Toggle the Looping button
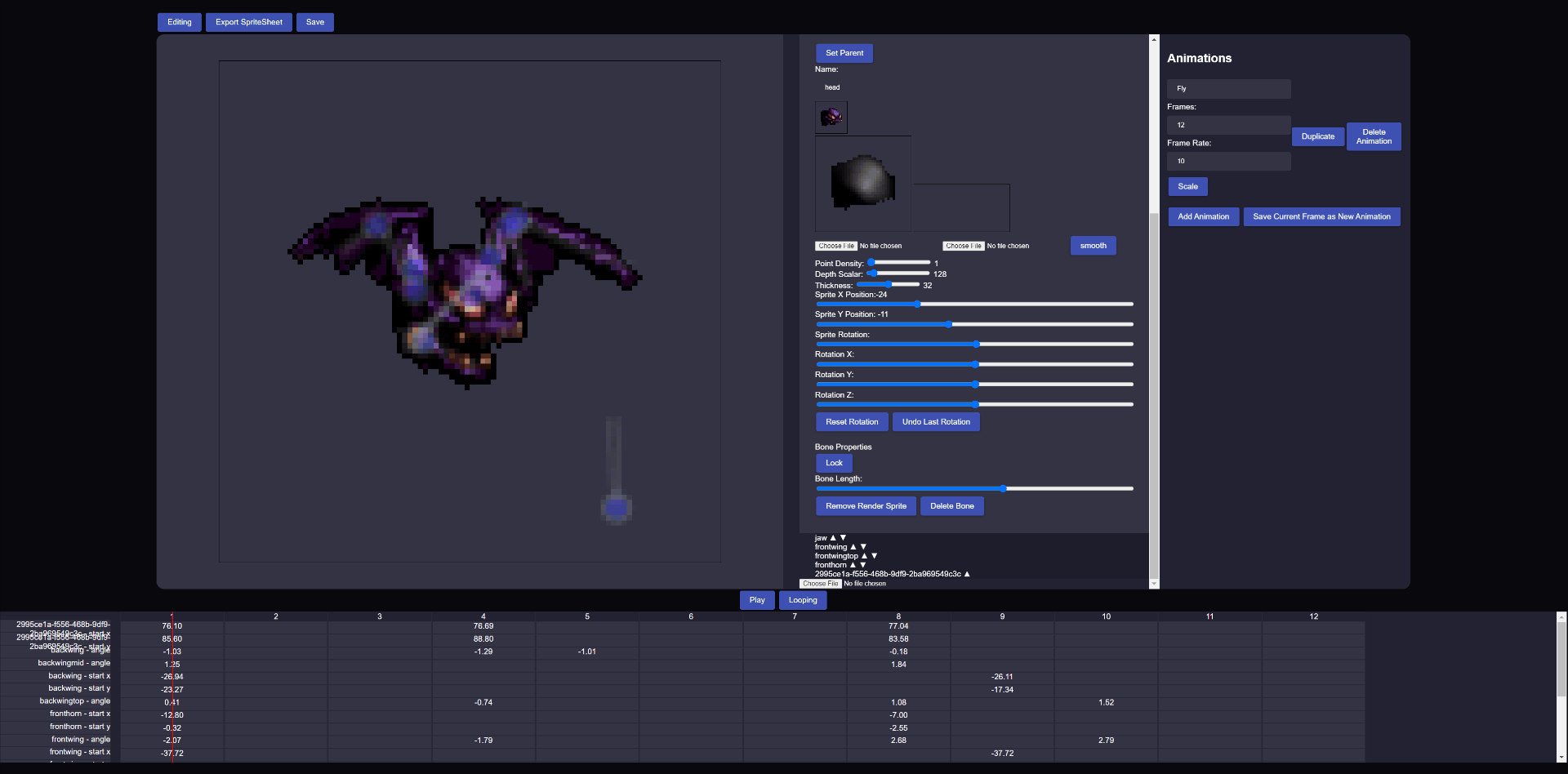Screen dimensions: 1568x774 (803, 600)
